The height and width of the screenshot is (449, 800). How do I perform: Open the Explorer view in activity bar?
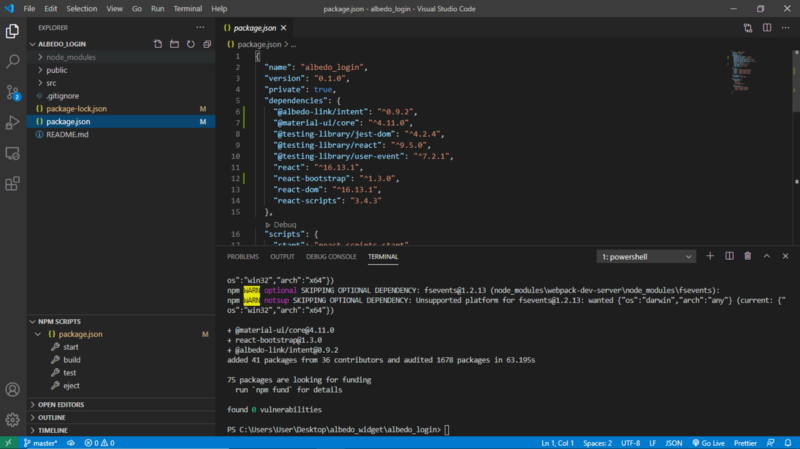pos(12,32)
